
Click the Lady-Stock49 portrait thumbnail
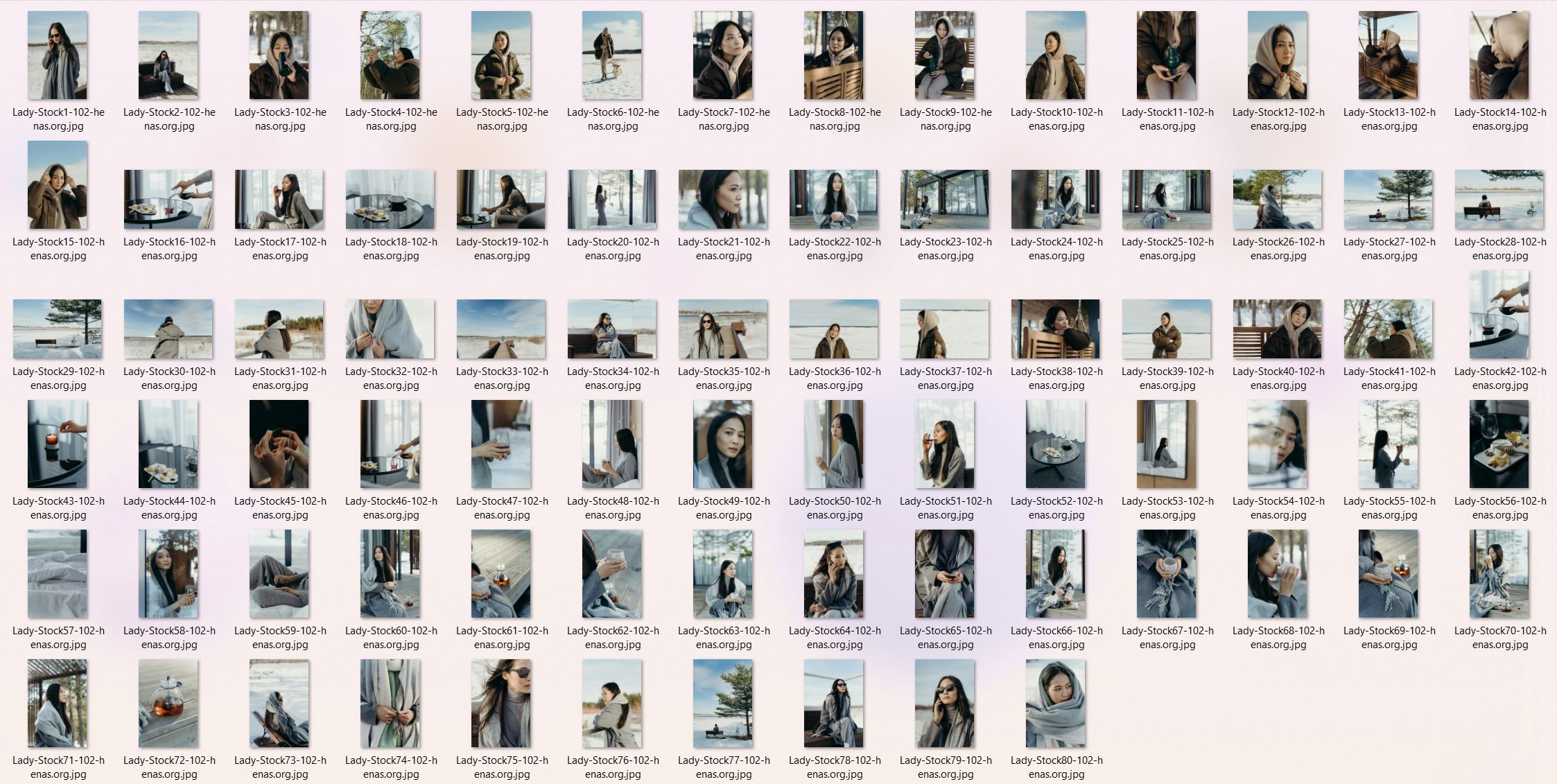723,444
